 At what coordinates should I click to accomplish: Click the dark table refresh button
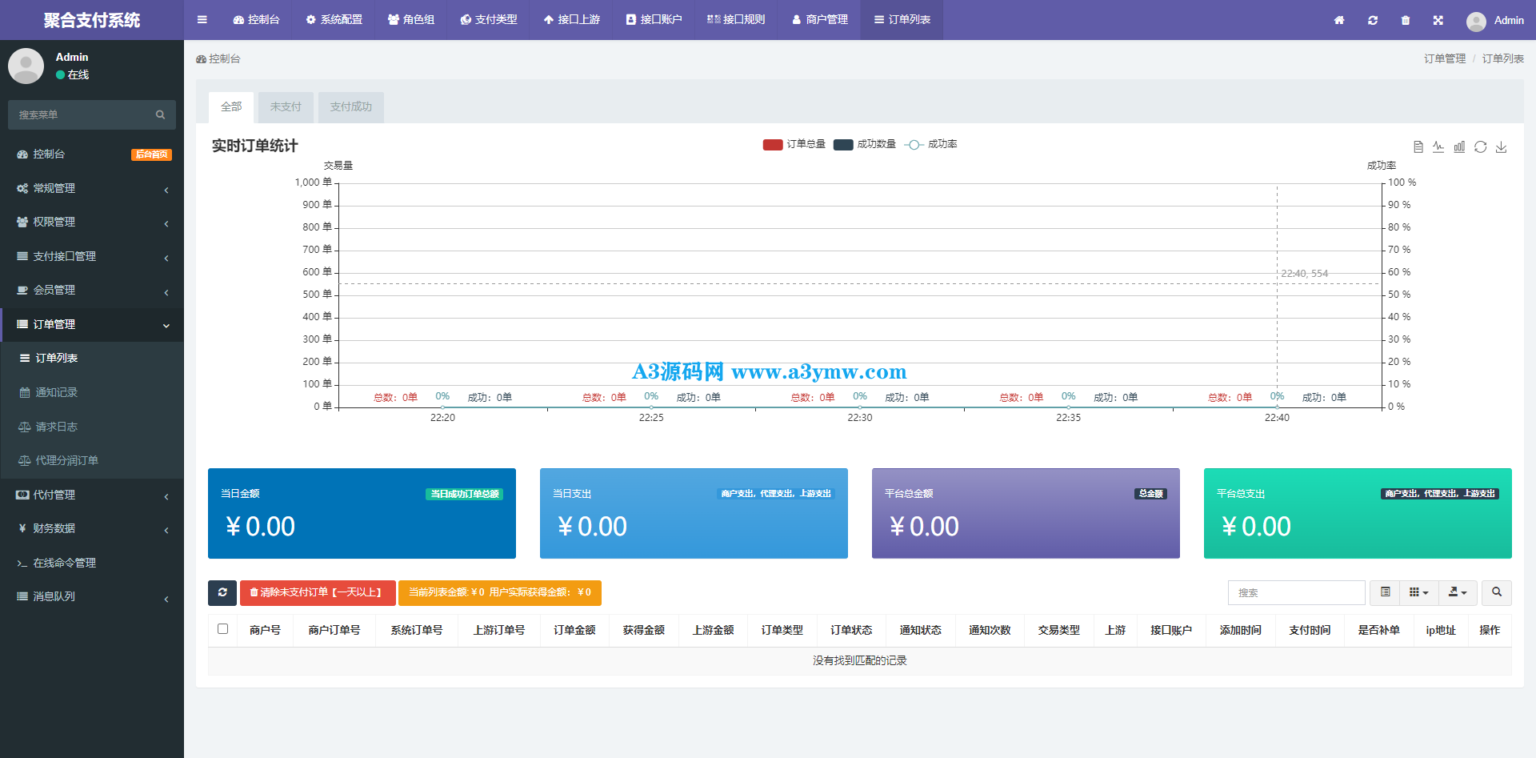(x=222, y=592)
